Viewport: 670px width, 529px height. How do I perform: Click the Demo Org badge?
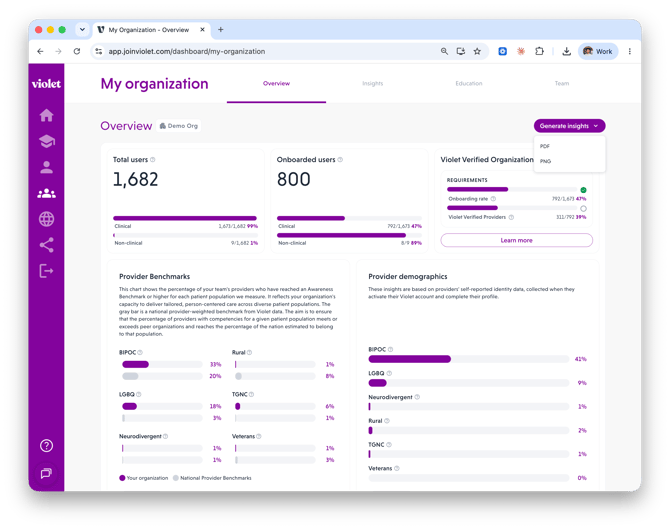(x=179, y=126)
